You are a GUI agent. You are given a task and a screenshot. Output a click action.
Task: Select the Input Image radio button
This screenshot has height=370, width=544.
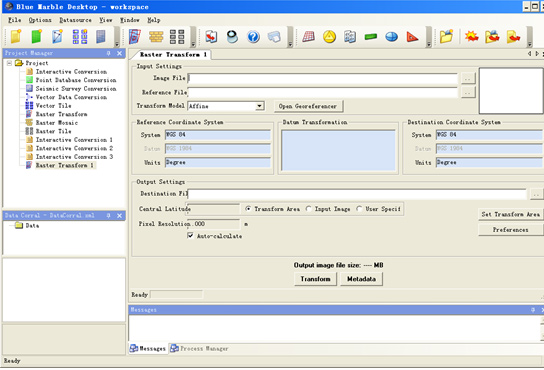[308, 209]
